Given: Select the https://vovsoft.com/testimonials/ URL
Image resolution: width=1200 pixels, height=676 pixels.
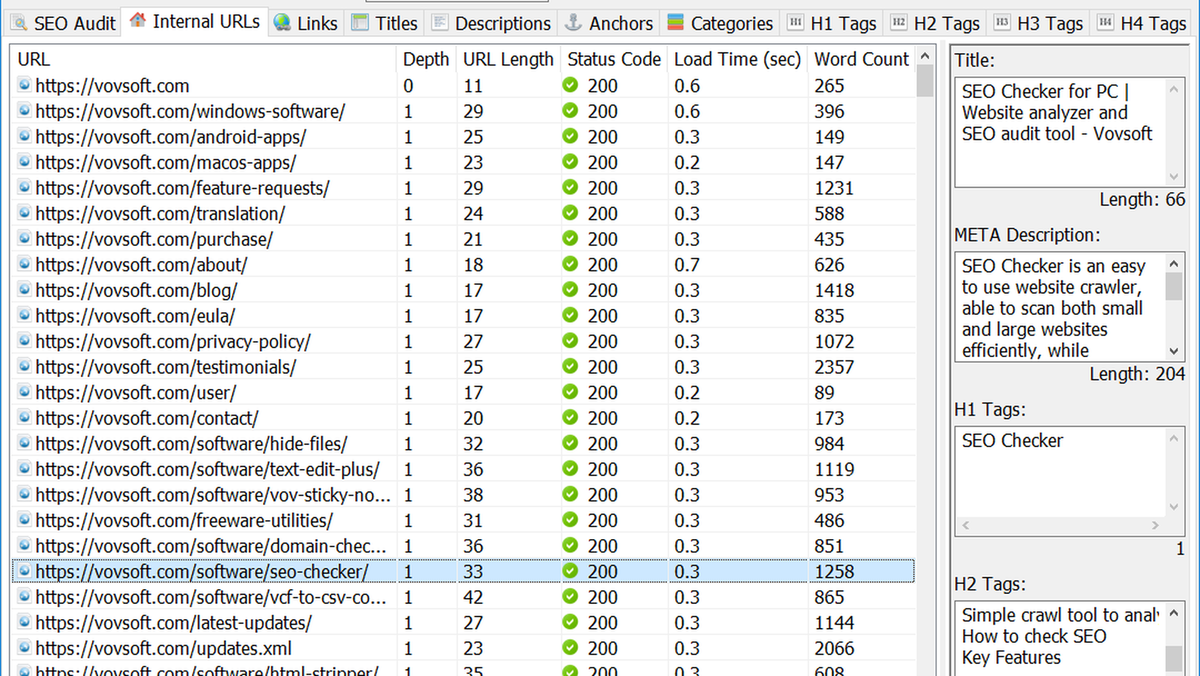Looking at the screenshot, I should (165, 367).
